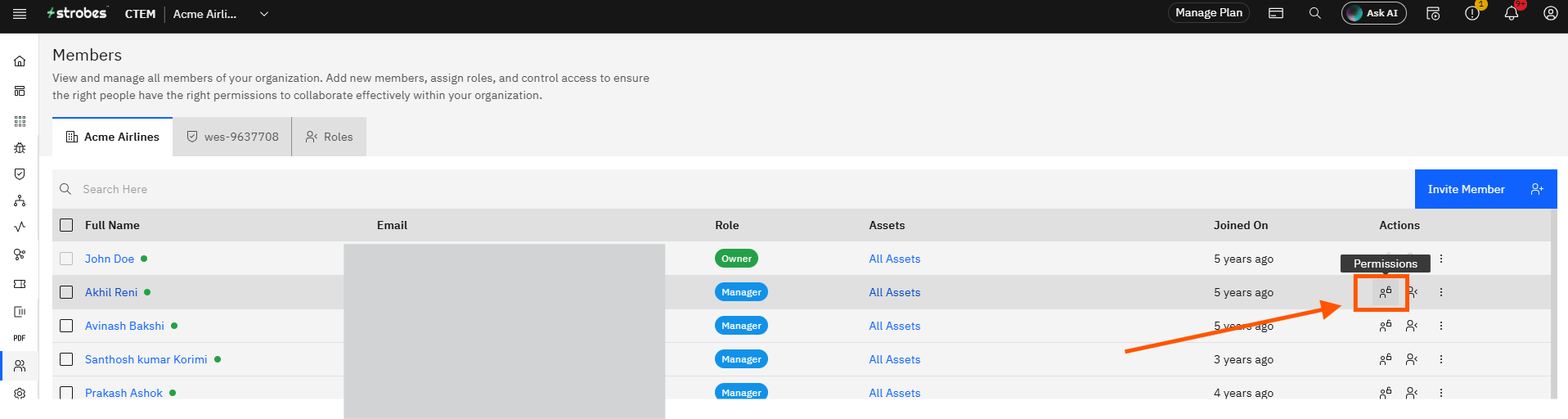Image resolution: width=1568 pixels, height=419 pixels.
Task: Open Akhil Reni's member profile
Action: 111,292
